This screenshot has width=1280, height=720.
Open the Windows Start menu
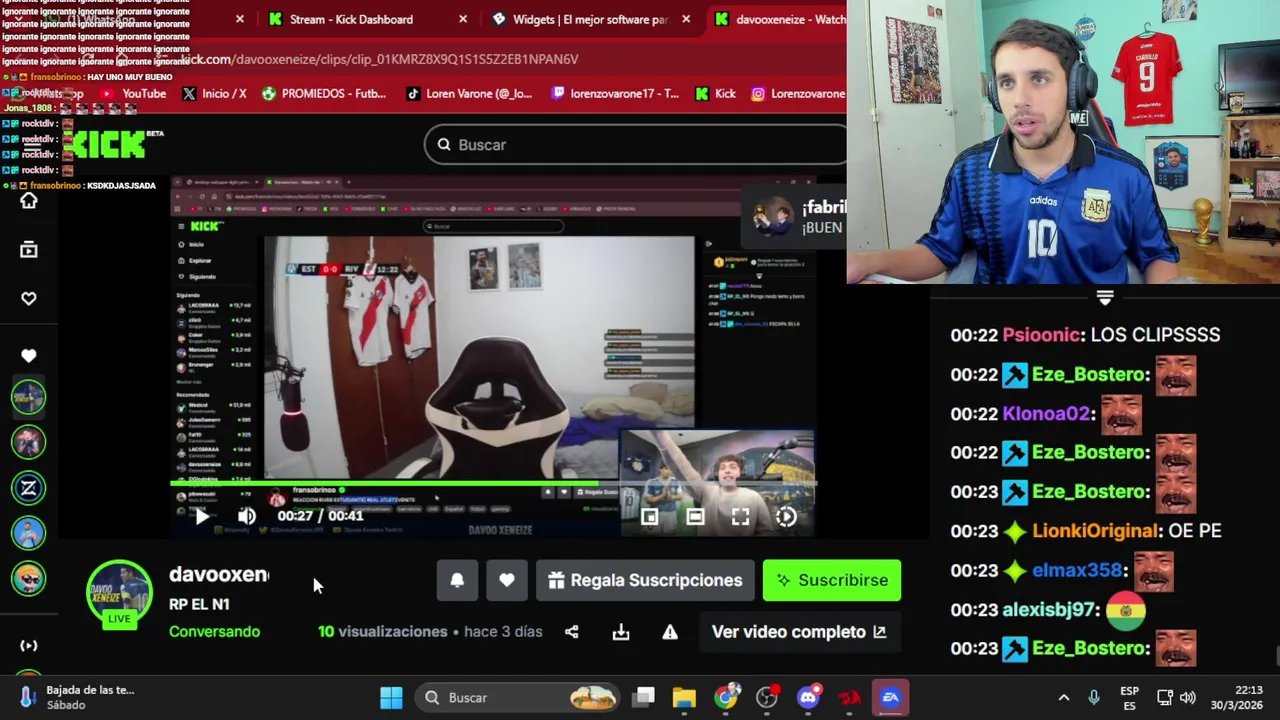click(391, 698)
